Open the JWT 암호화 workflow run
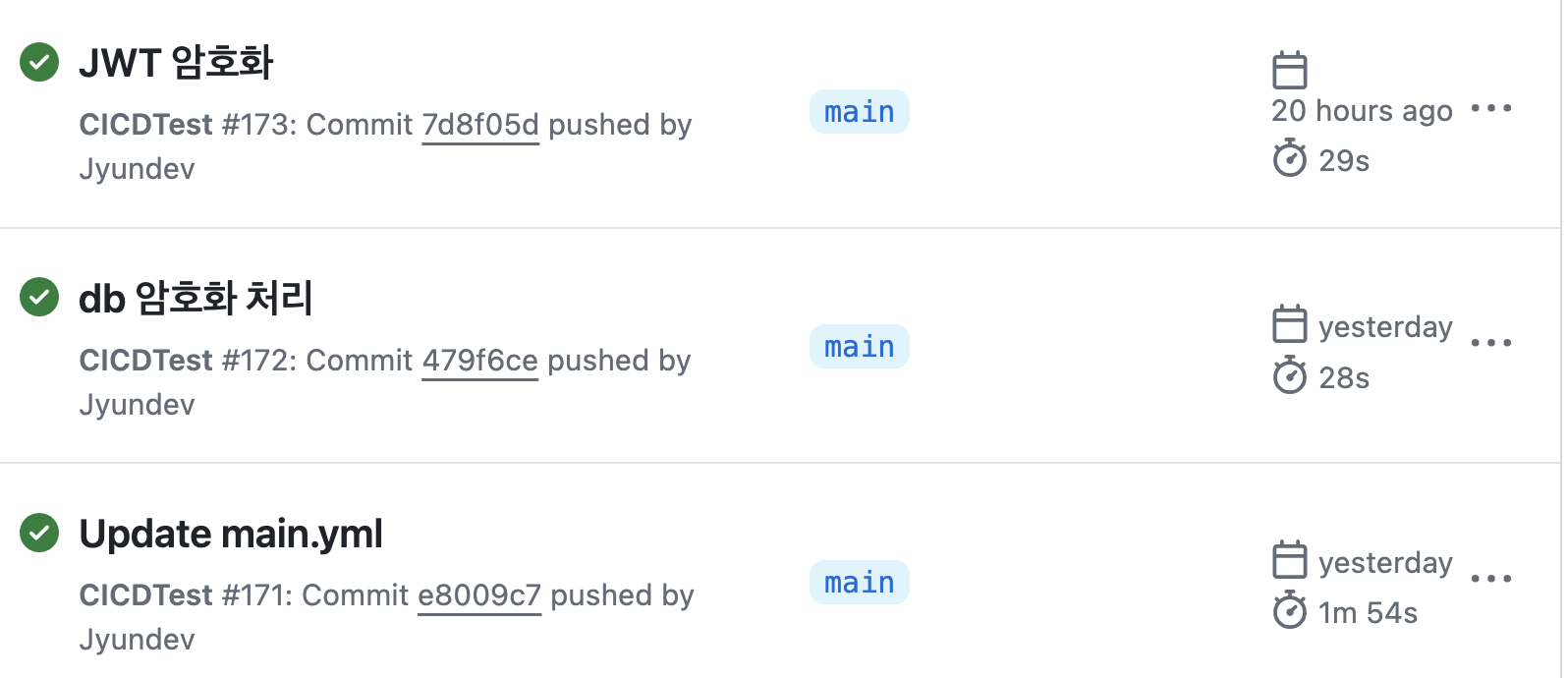Screen dimensions: 1568x678 176,63
